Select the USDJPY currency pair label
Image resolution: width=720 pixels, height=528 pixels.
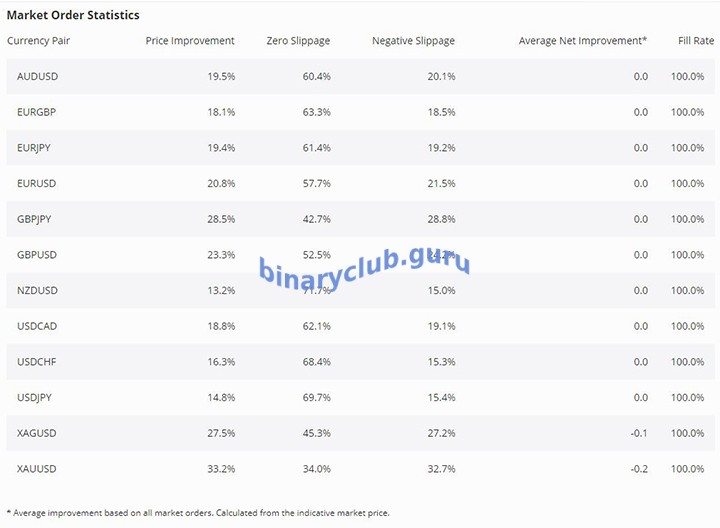[35, 397]
